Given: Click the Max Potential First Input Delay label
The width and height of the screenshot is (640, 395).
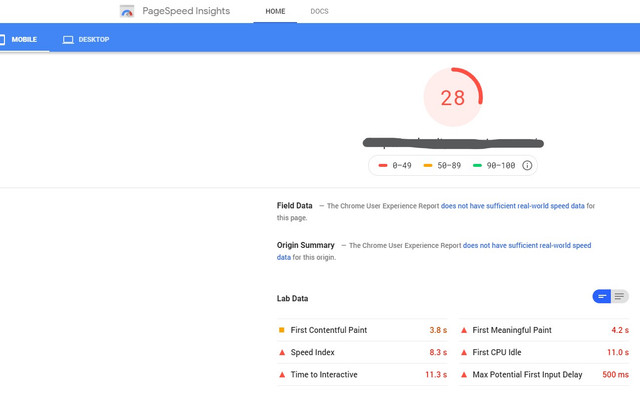Looking at the screenshot, I should (x=527, y=374).
